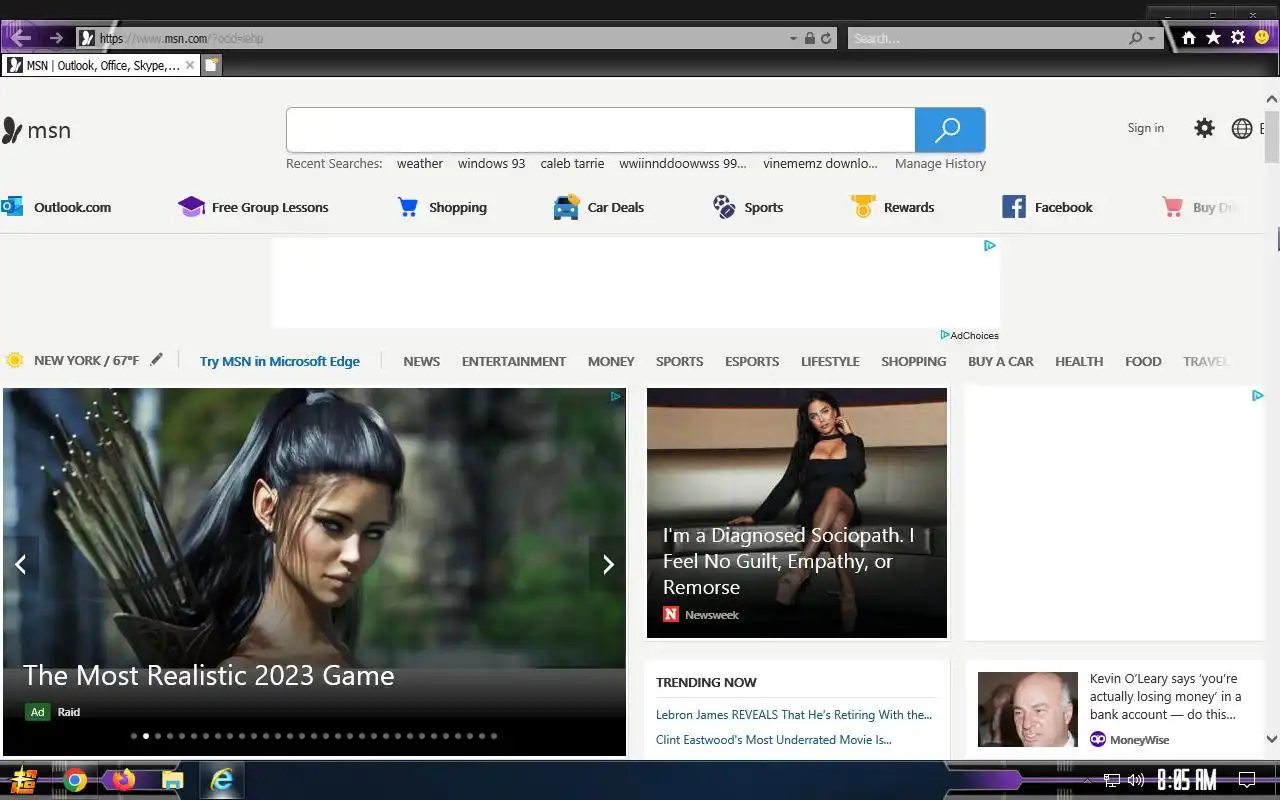Click the volume speaker tray icon
This screenshot has width=1280, height=800.
pyautogui.click(x=1136, y=780)
